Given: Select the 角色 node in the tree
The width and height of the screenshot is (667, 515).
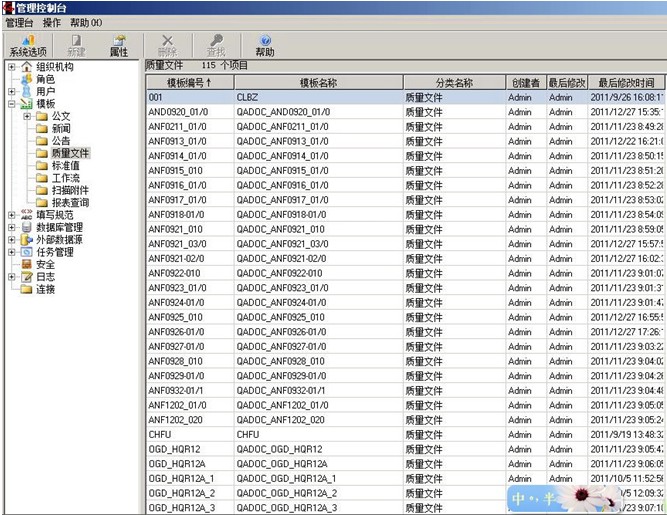Looking at the screenshot, I should [44, 79].
